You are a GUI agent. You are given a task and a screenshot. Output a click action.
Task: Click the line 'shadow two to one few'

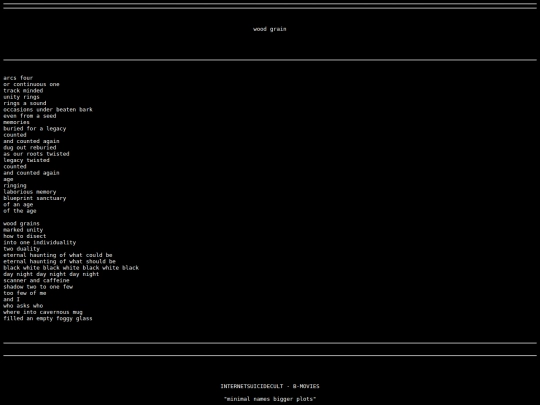tap(38, 287)
